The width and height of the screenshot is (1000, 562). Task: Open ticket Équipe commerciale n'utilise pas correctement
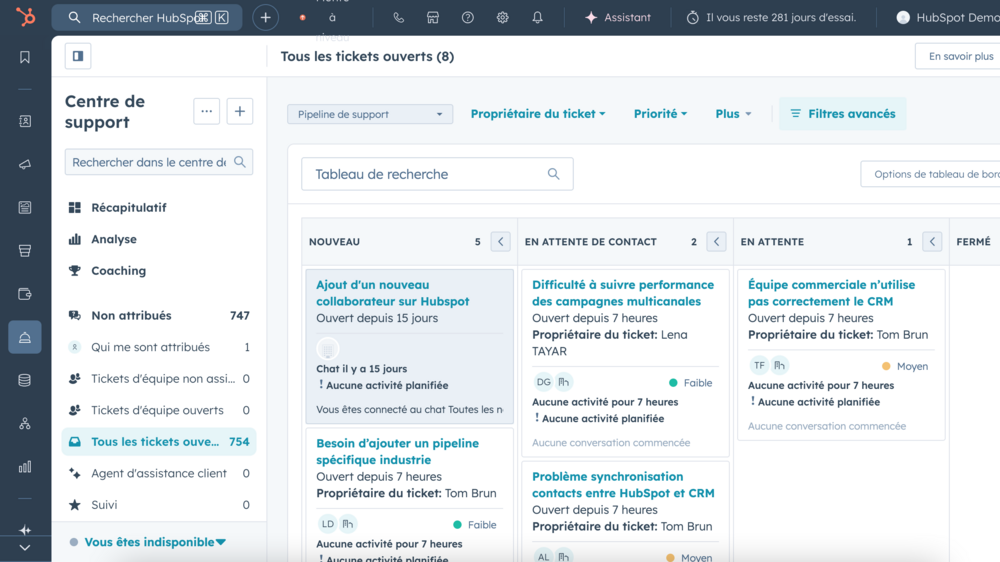831,293
